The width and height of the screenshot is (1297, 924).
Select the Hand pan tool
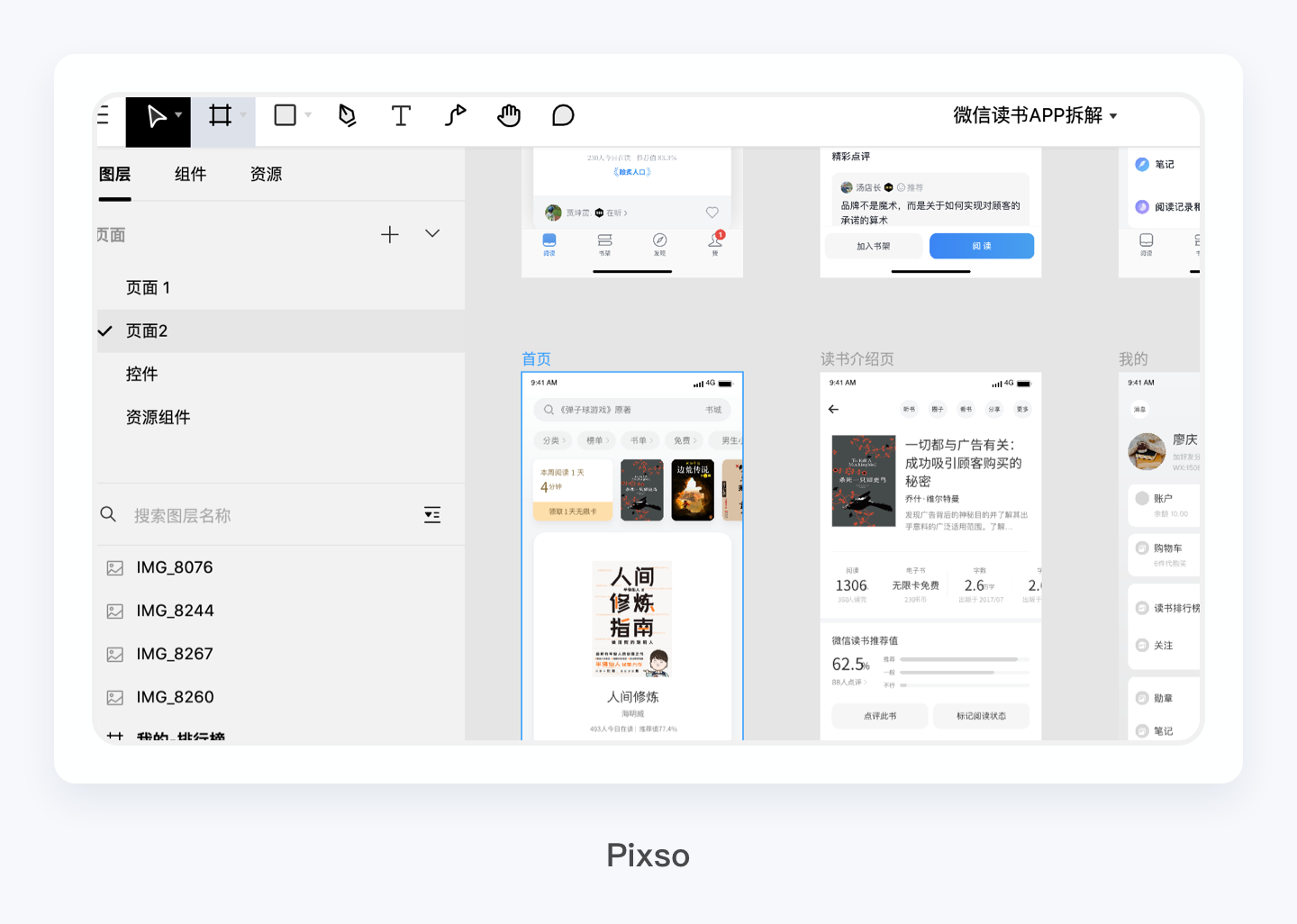tap(509, 115)
